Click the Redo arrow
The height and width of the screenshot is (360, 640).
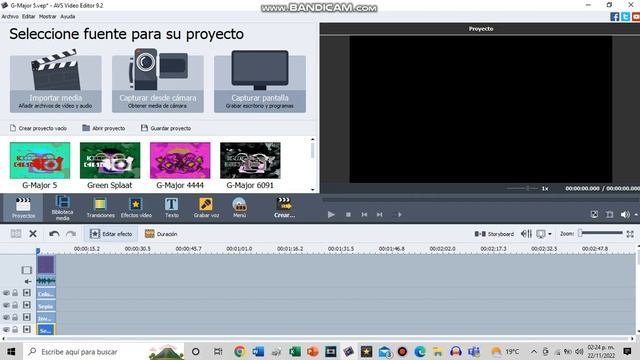71,234
